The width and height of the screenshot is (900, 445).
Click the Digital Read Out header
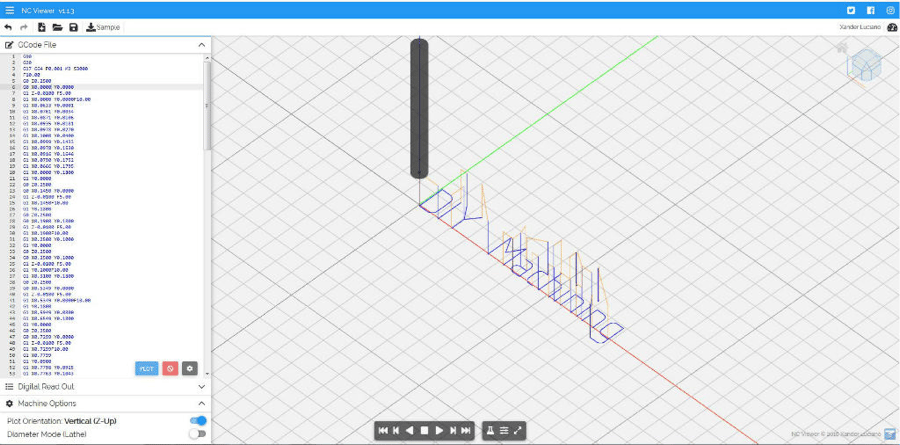click(106, 387)
